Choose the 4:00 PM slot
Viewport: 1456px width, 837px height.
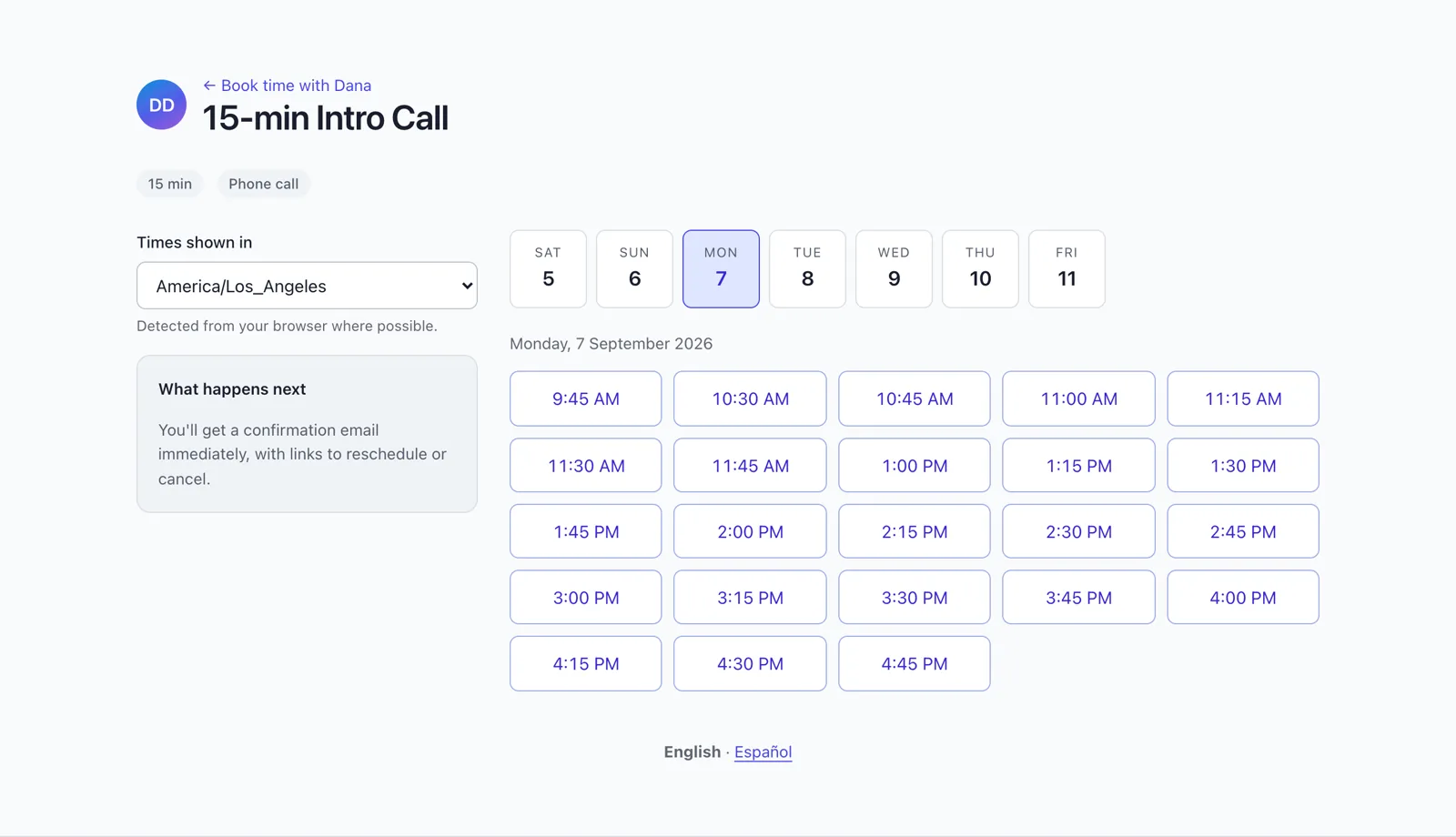click(x=1243, y=598)
